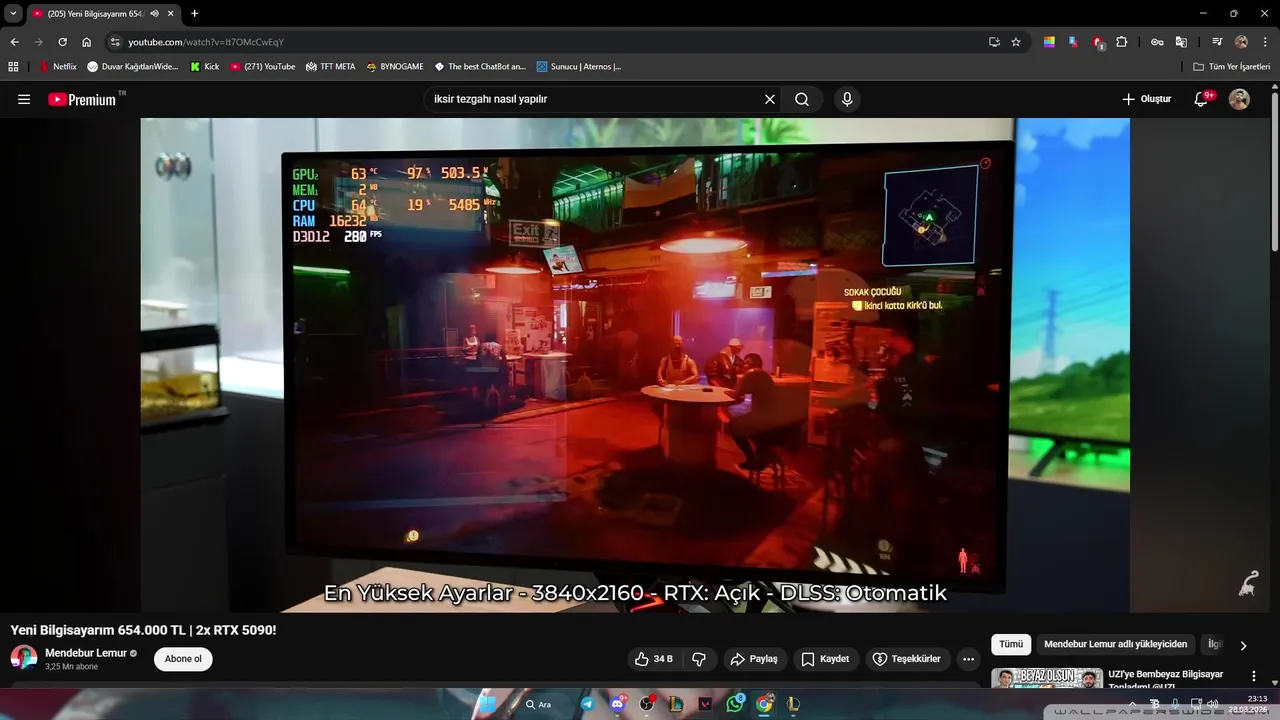
Task: Open Discord from the taskbar
Action: (x=617, y=704)
